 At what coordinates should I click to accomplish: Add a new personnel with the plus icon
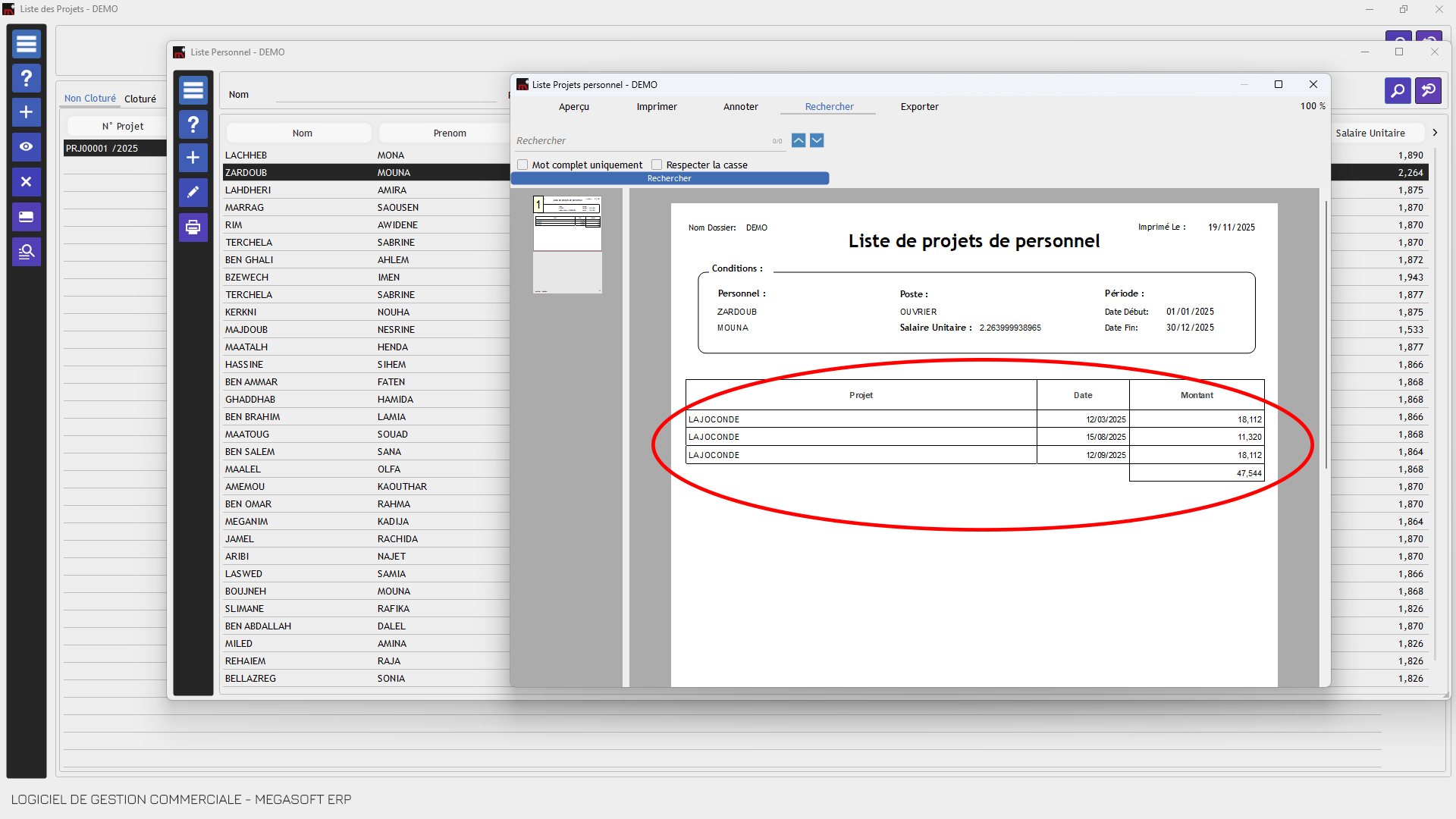tap(193, 158)
